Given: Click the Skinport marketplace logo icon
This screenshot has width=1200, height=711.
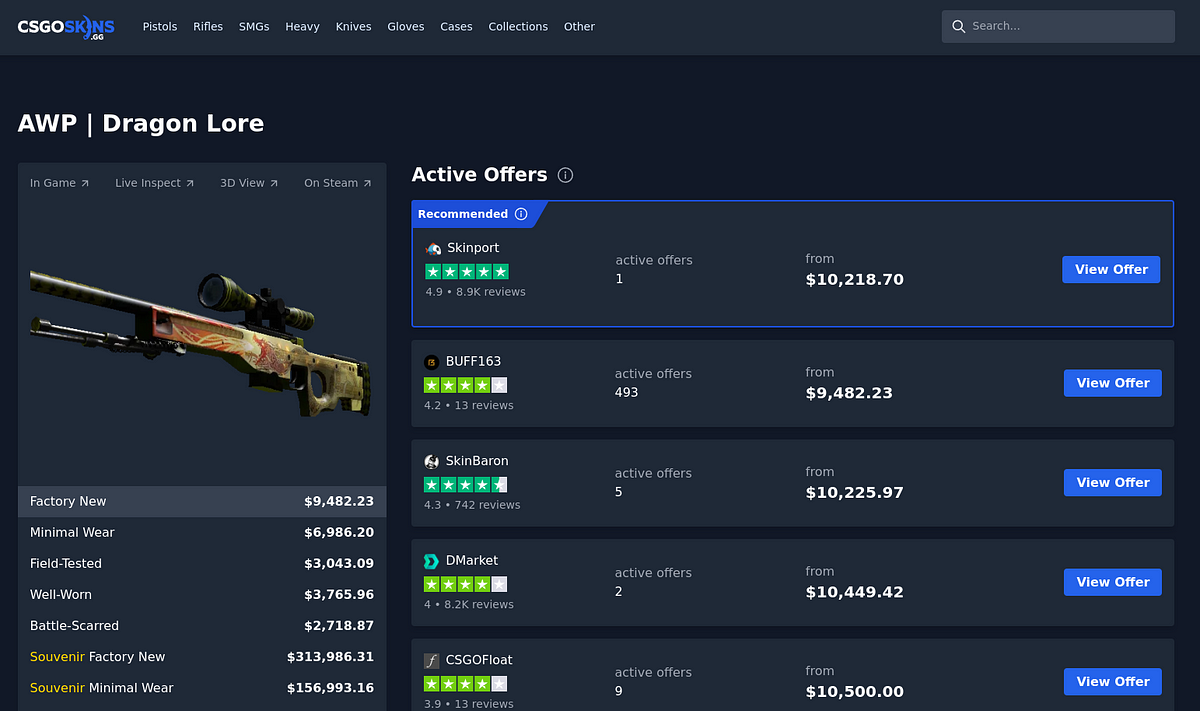Looking at the screenshot, I should tap(433, 248).
